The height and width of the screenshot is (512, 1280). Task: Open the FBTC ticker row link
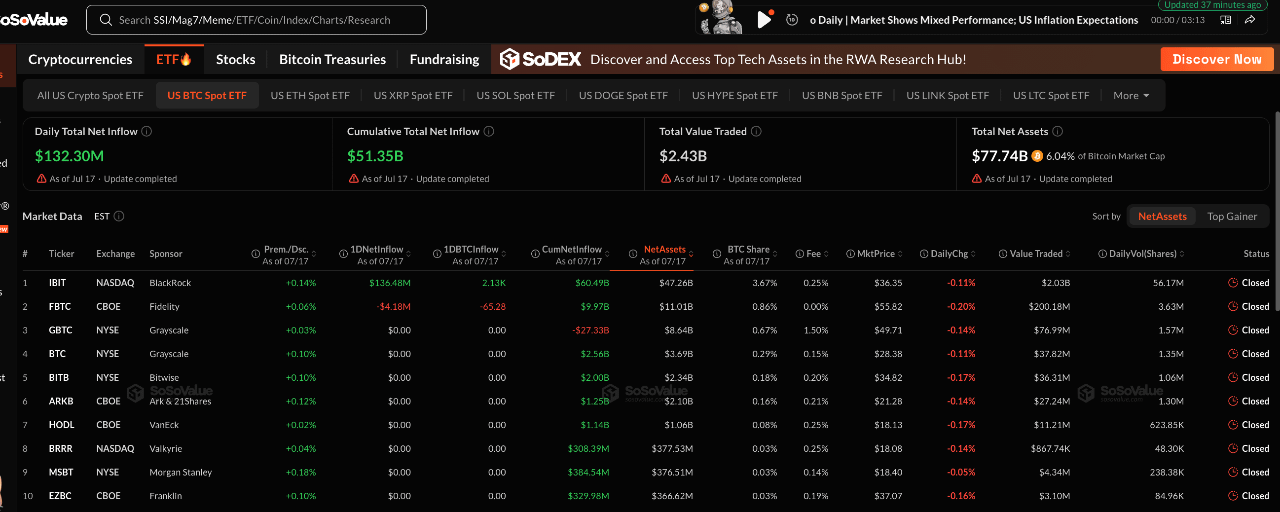(58, 306)
